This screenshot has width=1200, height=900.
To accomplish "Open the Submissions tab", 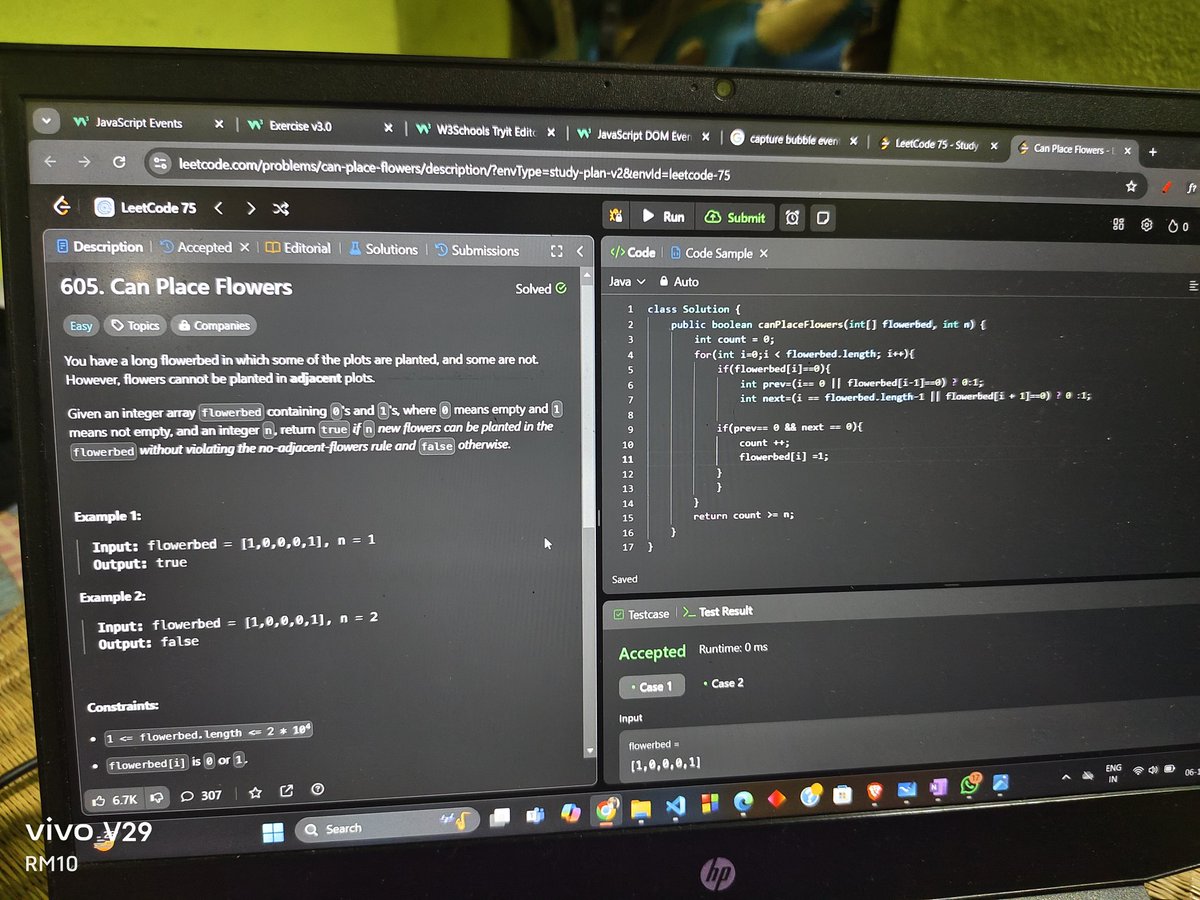I will [x=477, y=250].
